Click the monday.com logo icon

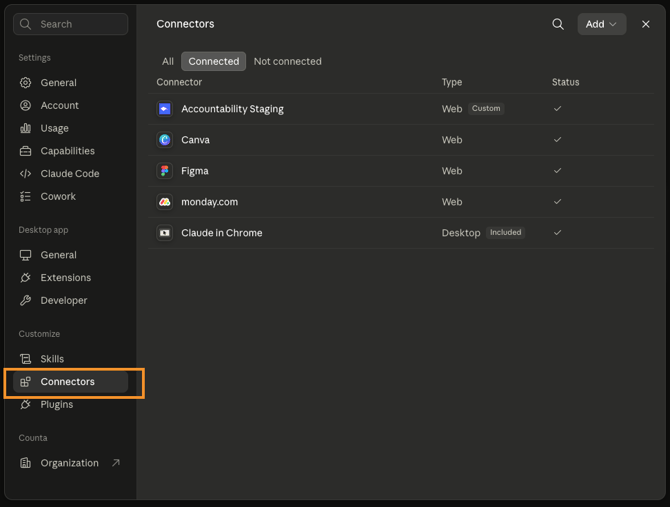tap(165, 202)
